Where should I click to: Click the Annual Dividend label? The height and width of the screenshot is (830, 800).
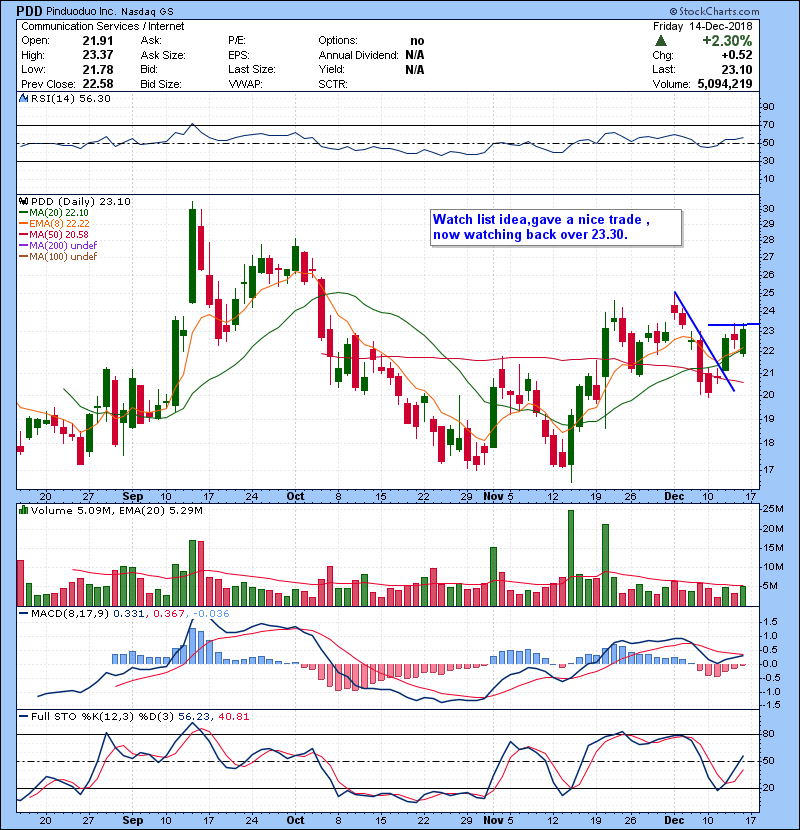point(358,55)
